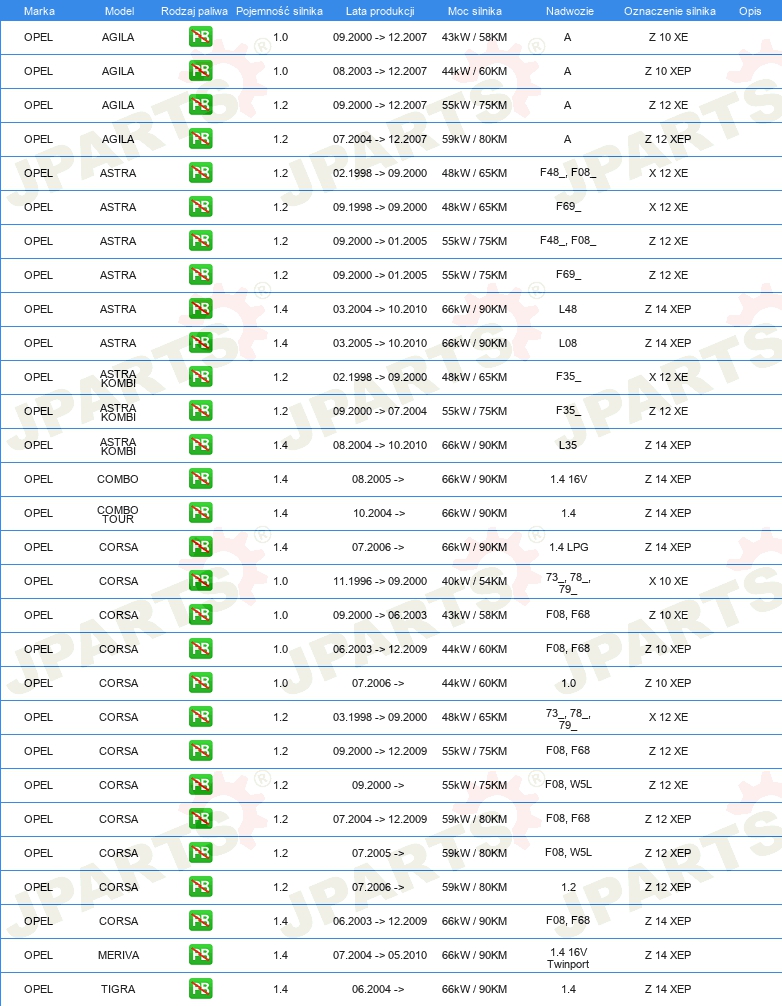The height and width of the screenshot is (1006, 782).
Task: Click the '03.2005 -> 10.2010' production years cell
Action: [x=380, y=343]
